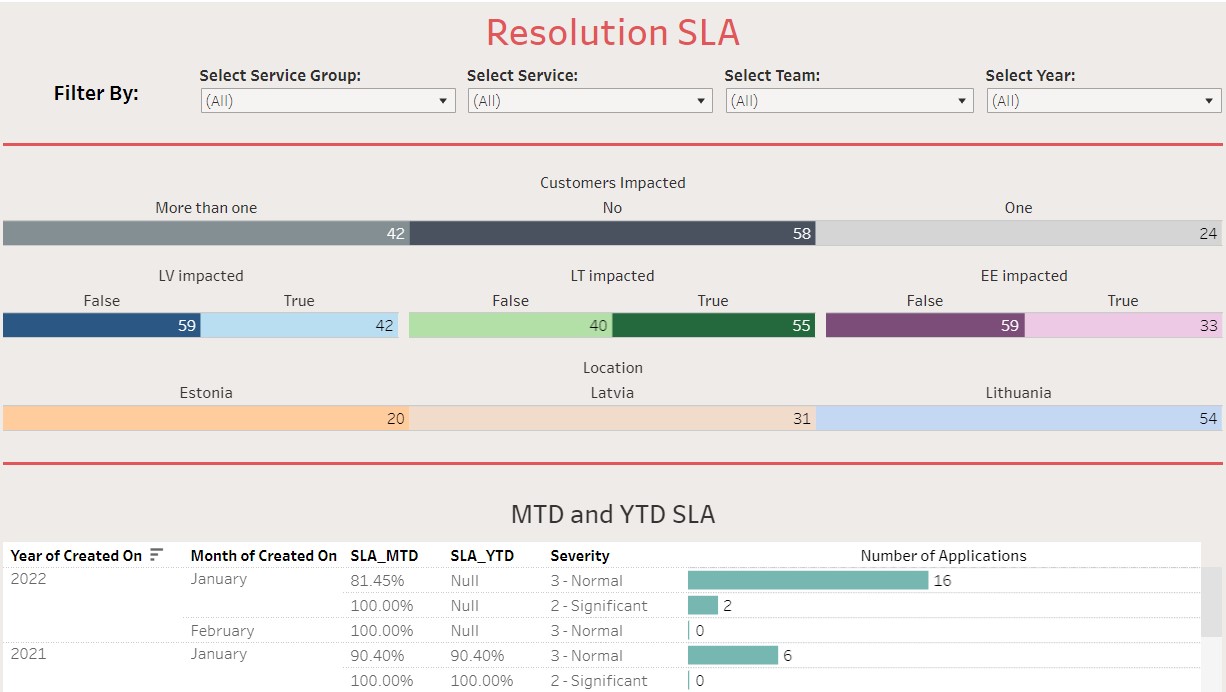Expand the Select Service dropdown
The image size is (1226, 692).
tap(590, 101)
